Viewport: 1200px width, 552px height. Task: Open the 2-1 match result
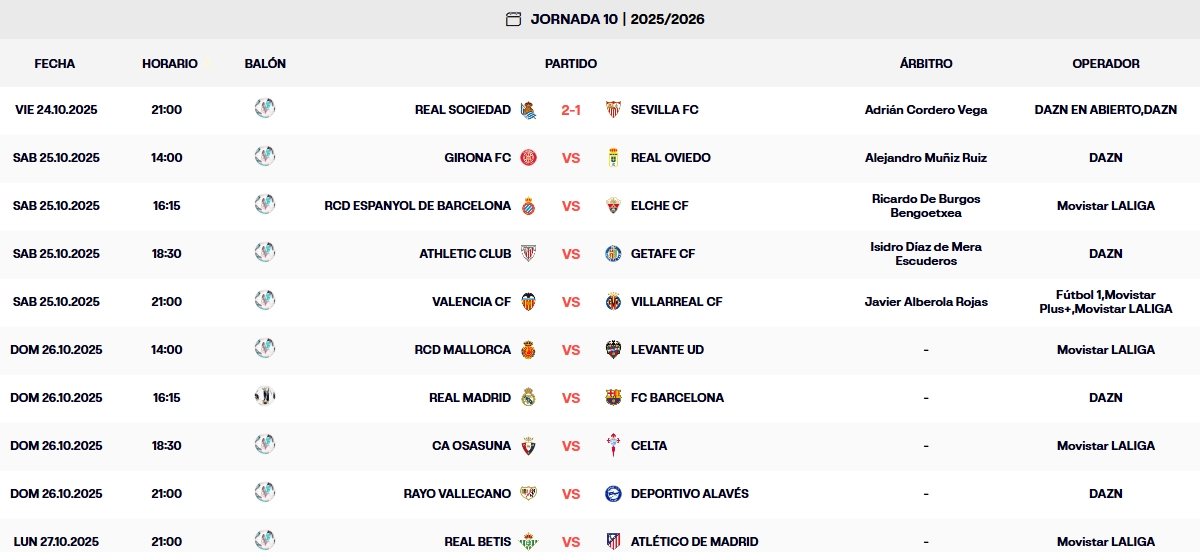pyautogui.click(x=571, y=110)
